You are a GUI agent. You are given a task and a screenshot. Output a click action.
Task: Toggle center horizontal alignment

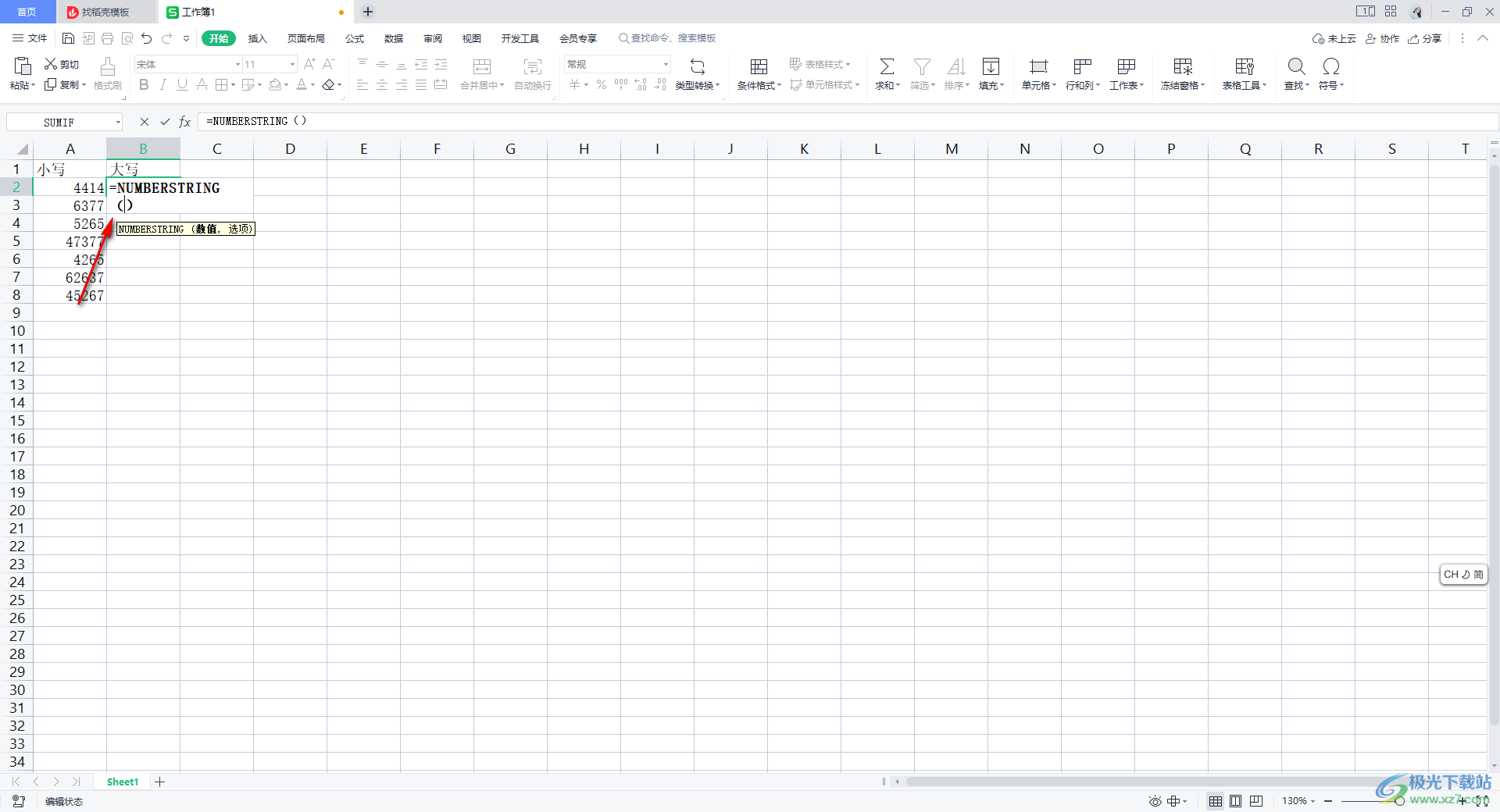tap(382, 84)
